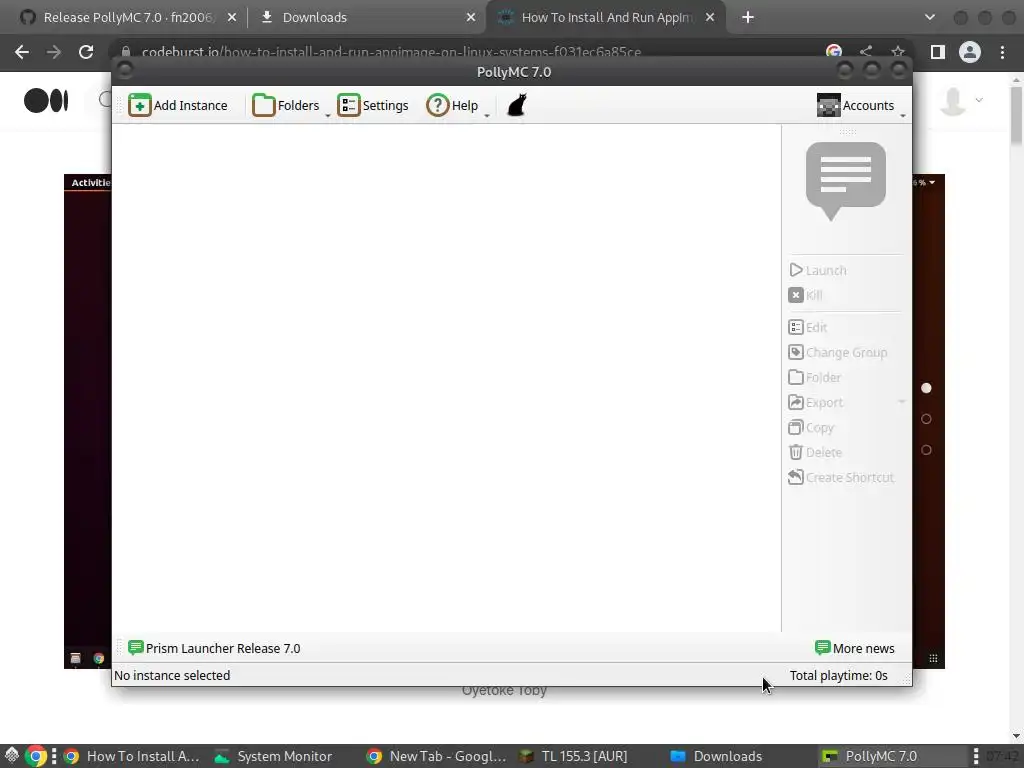The width and height of the screenshot is (1024, 768).
Task: Switch to System Monitor in taskbar
Action: [274, 756]
